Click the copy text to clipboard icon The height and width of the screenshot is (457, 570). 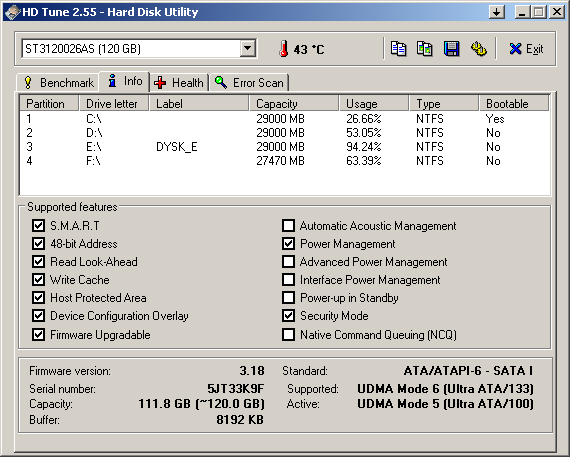pyautogui.click(x=398, y=49)
